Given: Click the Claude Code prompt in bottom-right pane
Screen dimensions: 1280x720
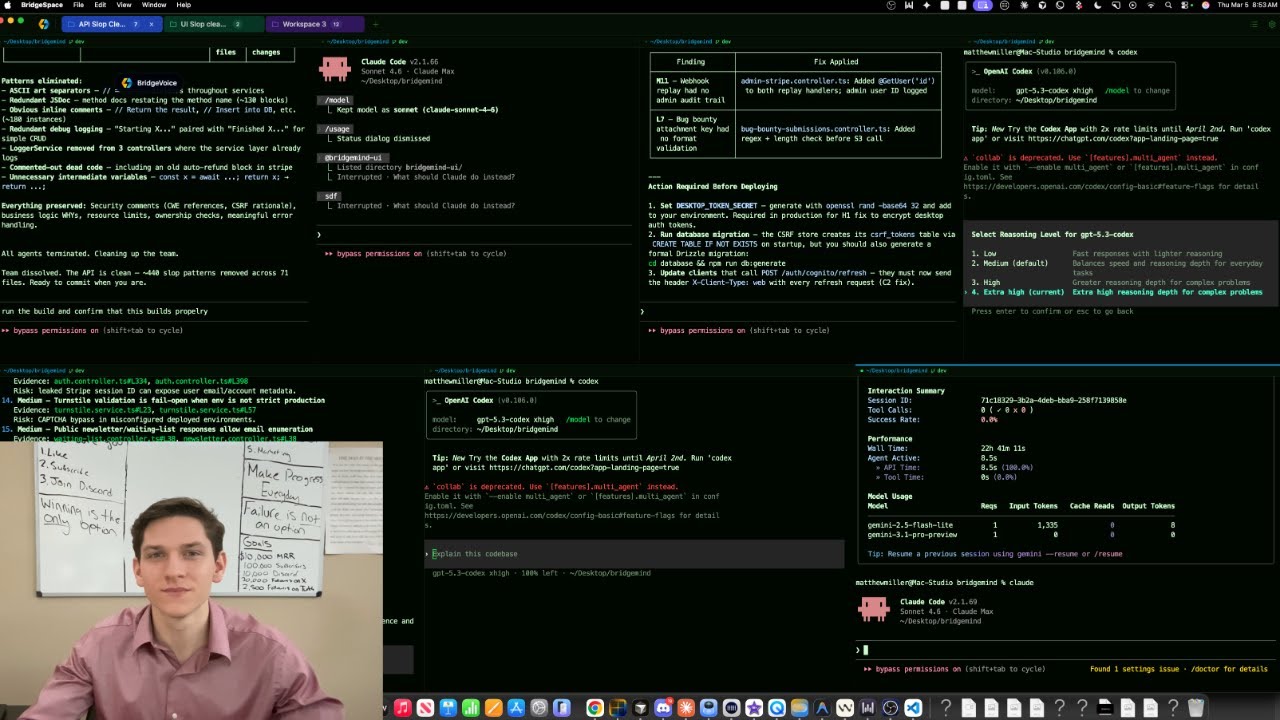Looking at the screenshot, I should [x=1067, y=650].
